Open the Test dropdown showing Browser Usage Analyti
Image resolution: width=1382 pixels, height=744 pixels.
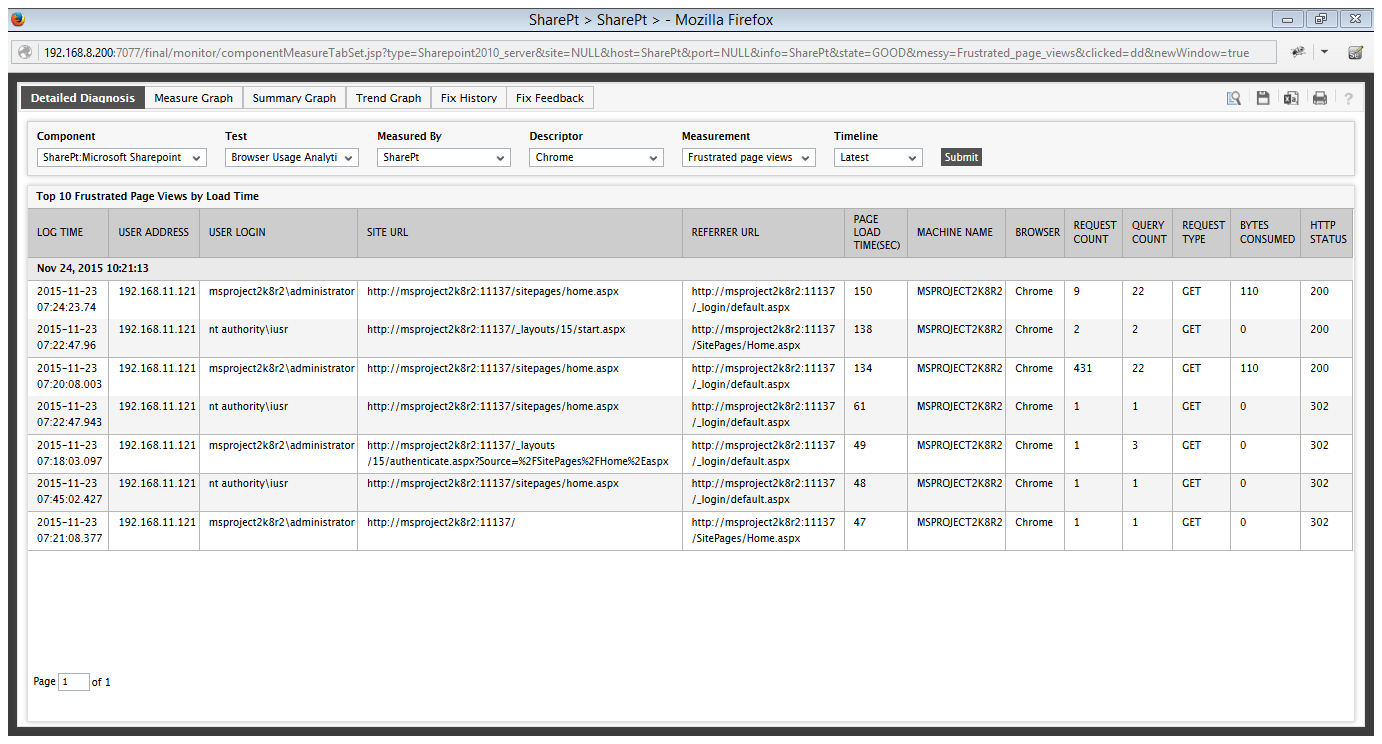(x=292, y=157)
